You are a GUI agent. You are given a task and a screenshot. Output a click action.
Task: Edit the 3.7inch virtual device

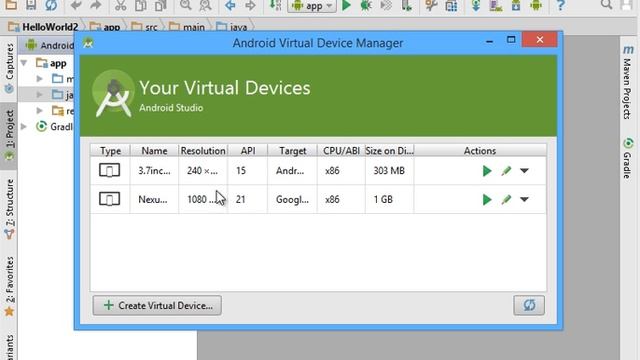[x=506, y=171]
